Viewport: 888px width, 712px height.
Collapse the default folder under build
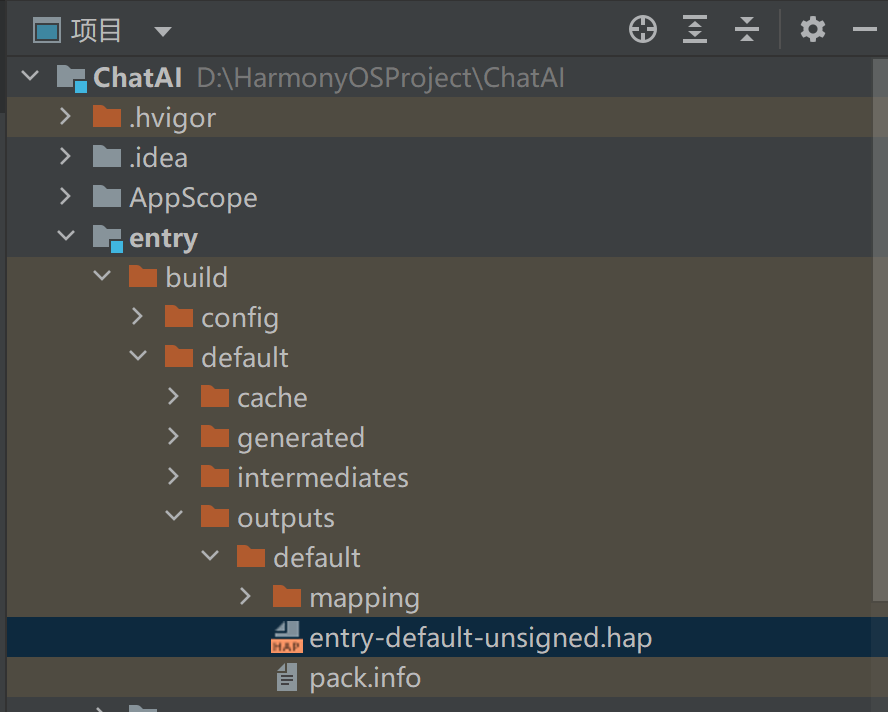[x=138, y=356]
